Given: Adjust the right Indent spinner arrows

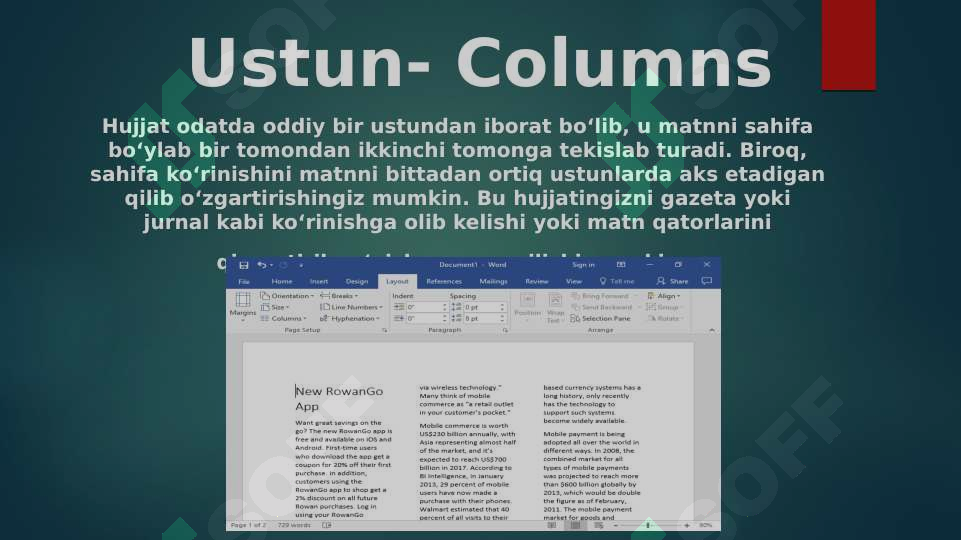Looking at the screenshot, I should tap(444, 319).
